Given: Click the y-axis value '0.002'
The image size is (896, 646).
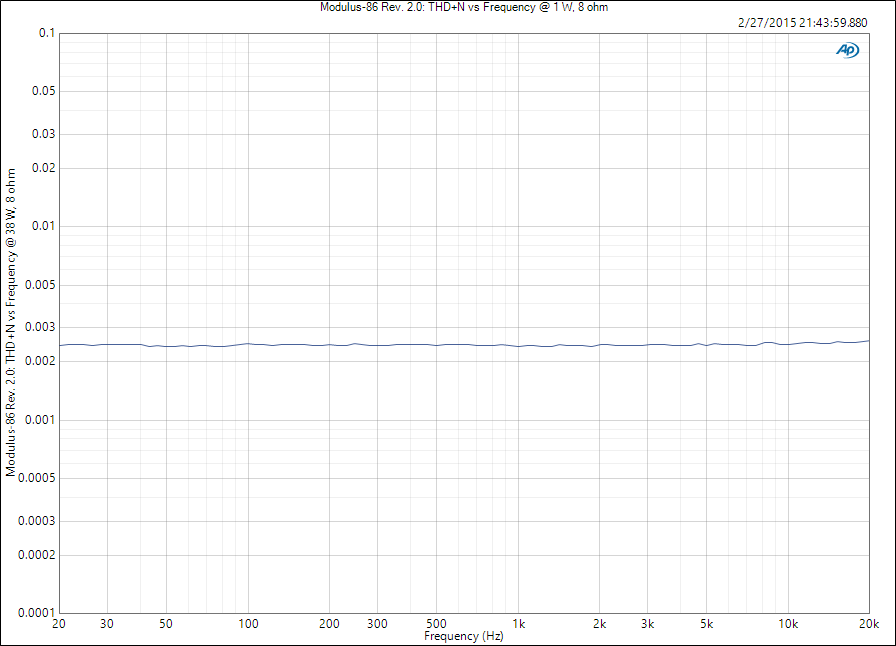Looking at the screenshot, I should [40, 361].
